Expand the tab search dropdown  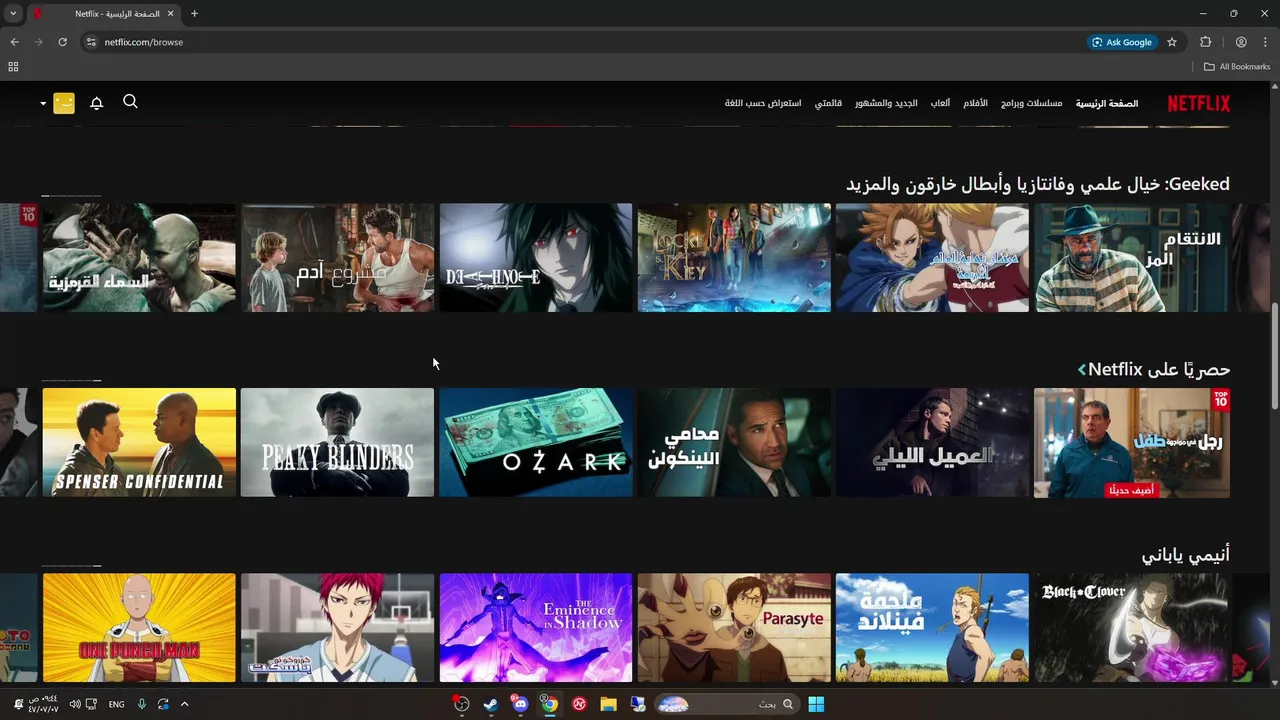[13, 14]
